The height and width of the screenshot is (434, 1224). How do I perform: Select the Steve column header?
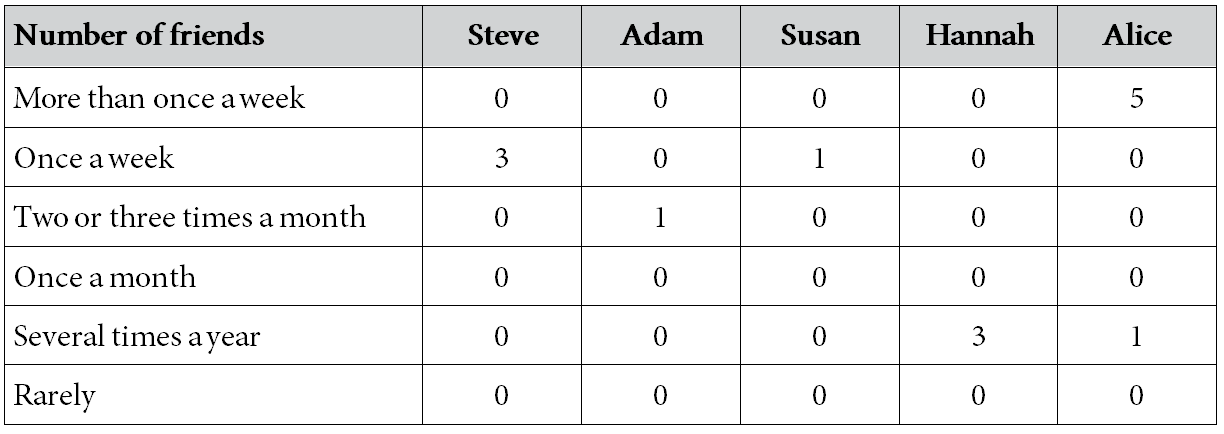click(x=503, y=38)
